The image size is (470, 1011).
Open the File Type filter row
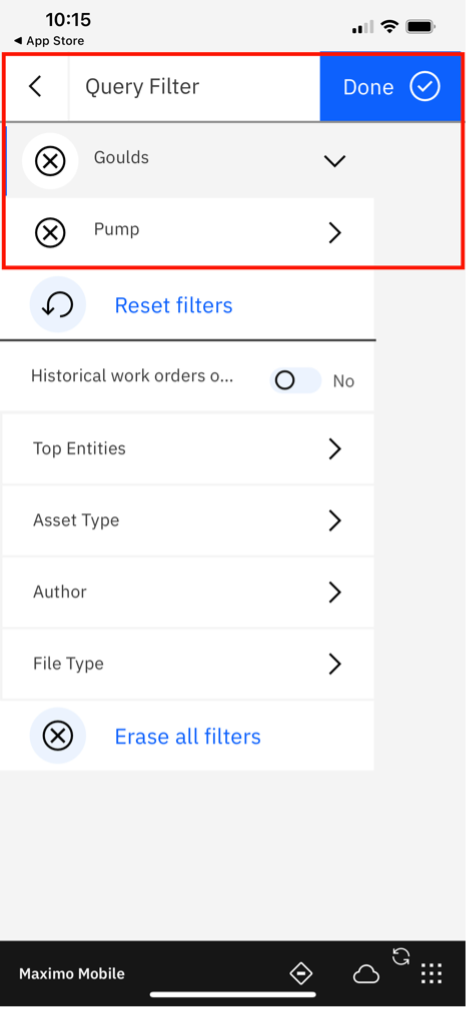point(188,663)
